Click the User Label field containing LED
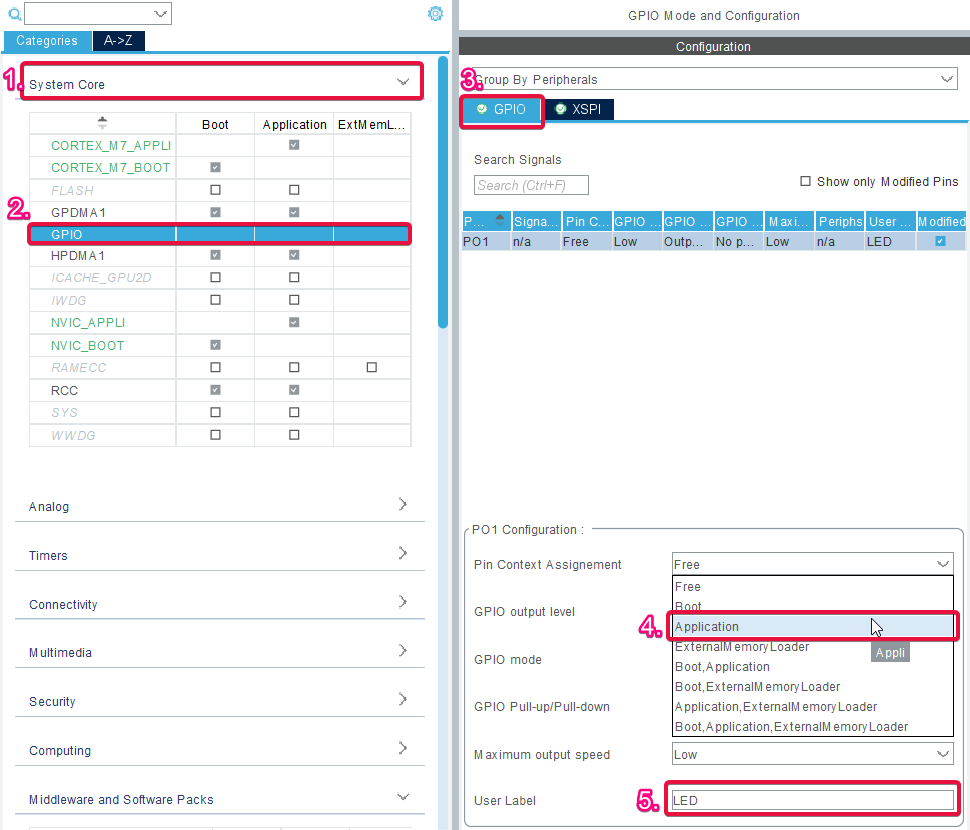The width and height of the screenshot is (970, 830). click(x=812, y=800)
